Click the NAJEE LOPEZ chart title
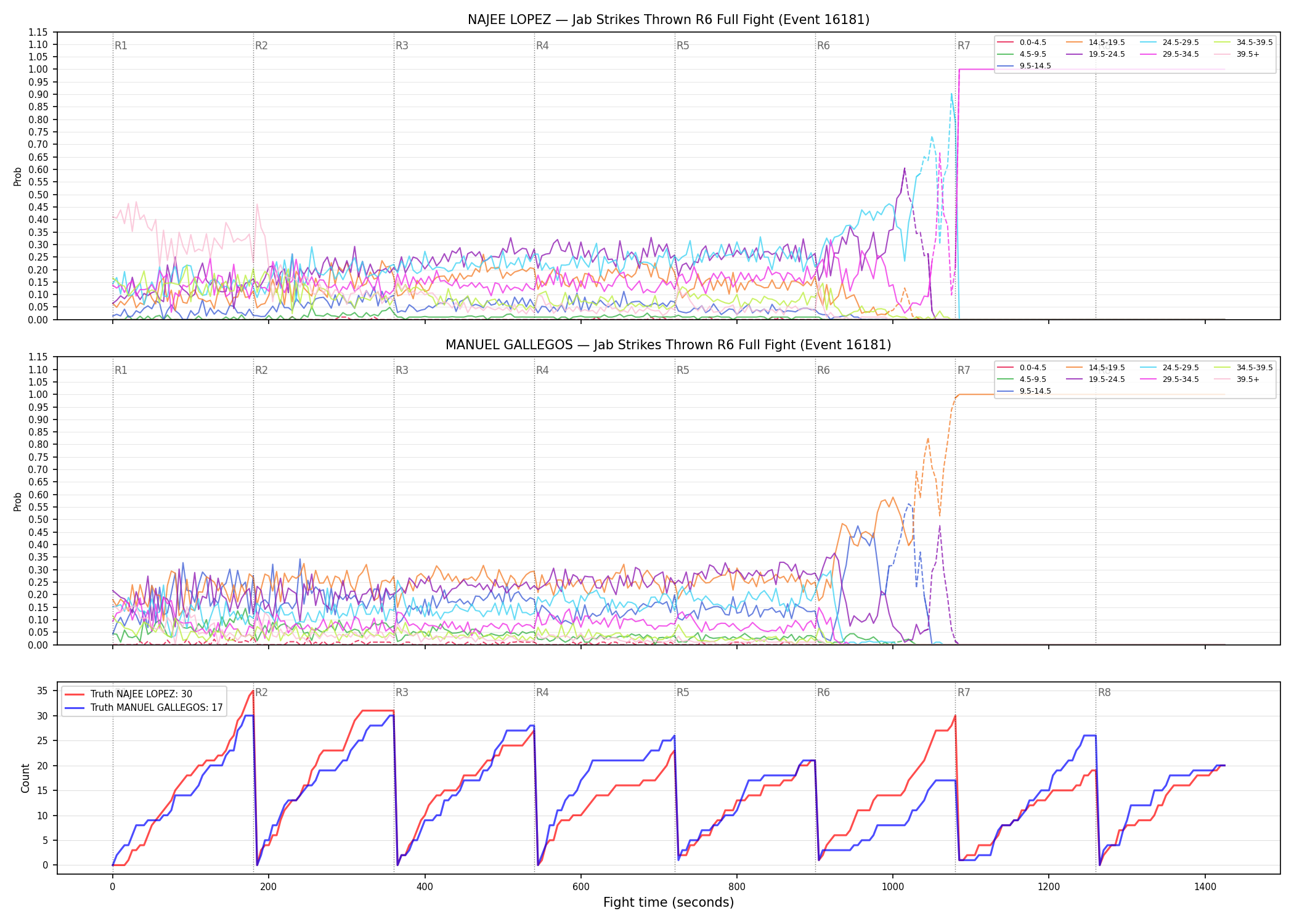This screenshot has width=1294, height=924. 669,20
